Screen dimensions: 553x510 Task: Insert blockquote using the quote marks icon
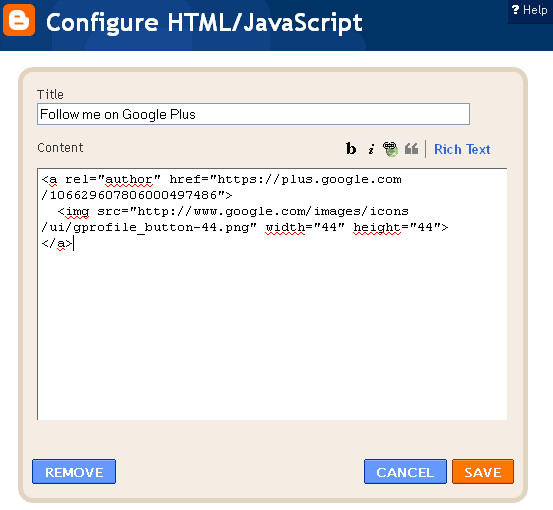tap(411, 149)
